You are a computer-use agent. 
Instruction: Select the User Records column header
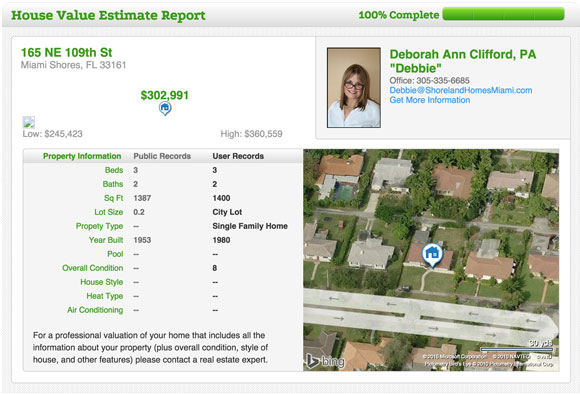tap(238, 156)
